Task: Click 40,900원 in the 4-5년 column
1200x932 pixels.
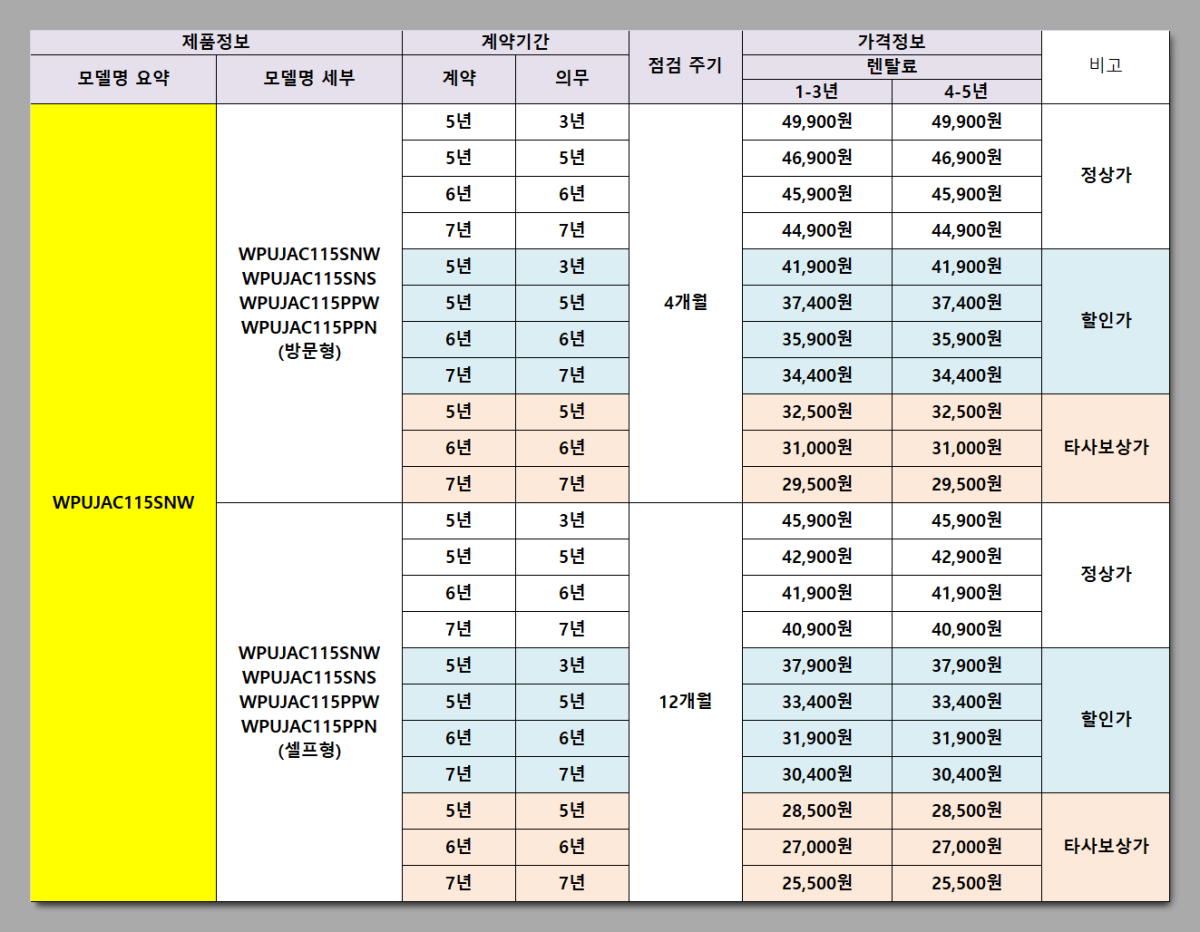Action: [x=966, y=629]
